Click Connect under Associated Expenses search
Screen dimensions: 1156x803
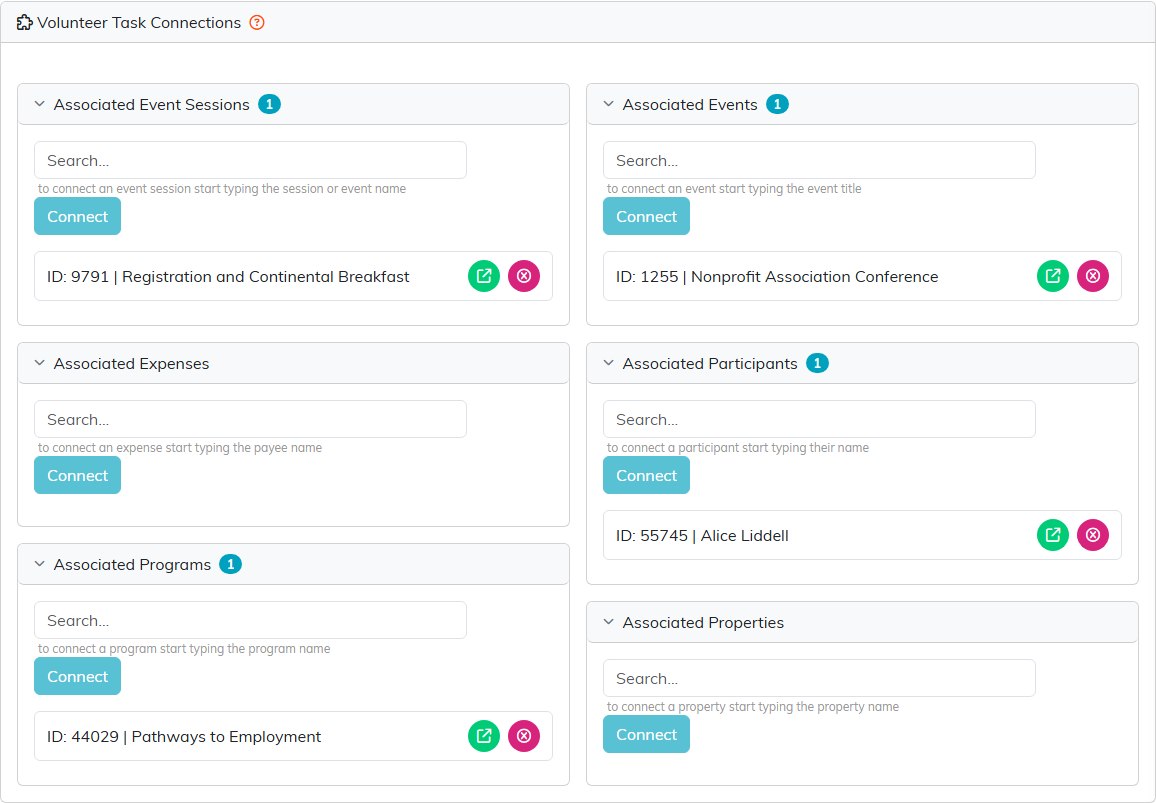tap(77, 476)
